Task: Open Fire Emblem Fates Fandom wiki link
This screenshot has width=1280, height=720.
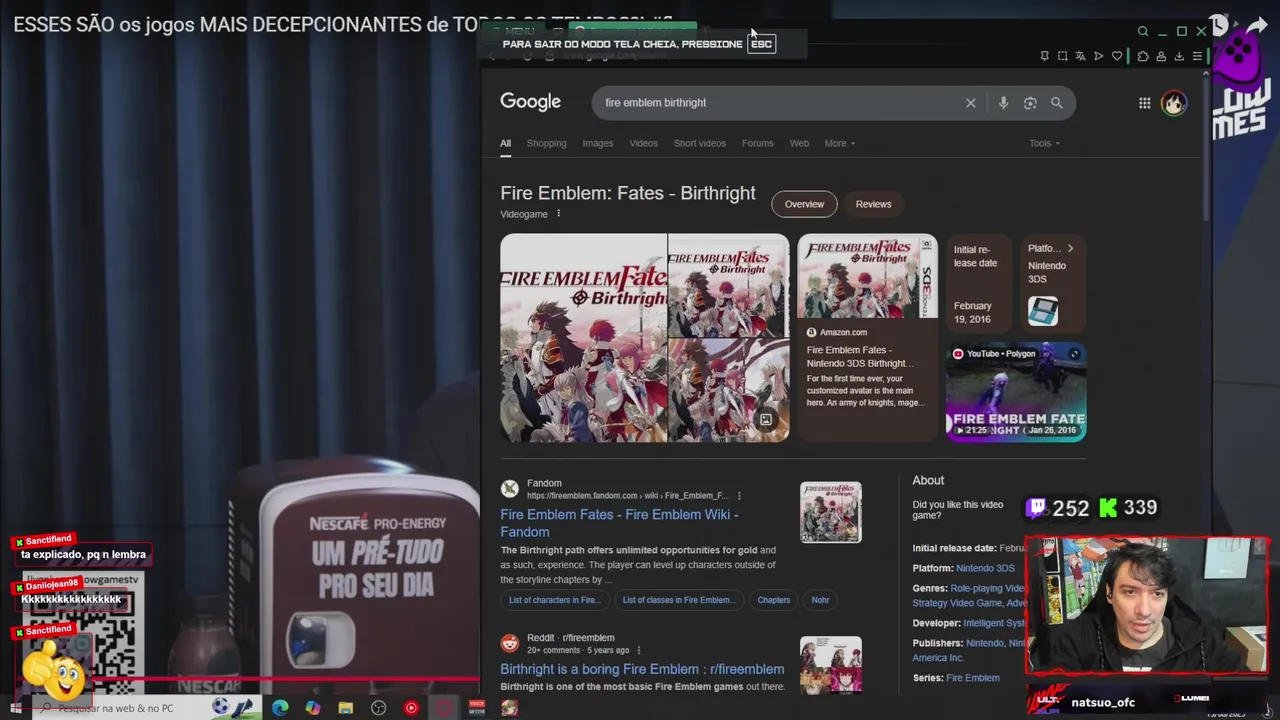Action: (x=619, y=523)
